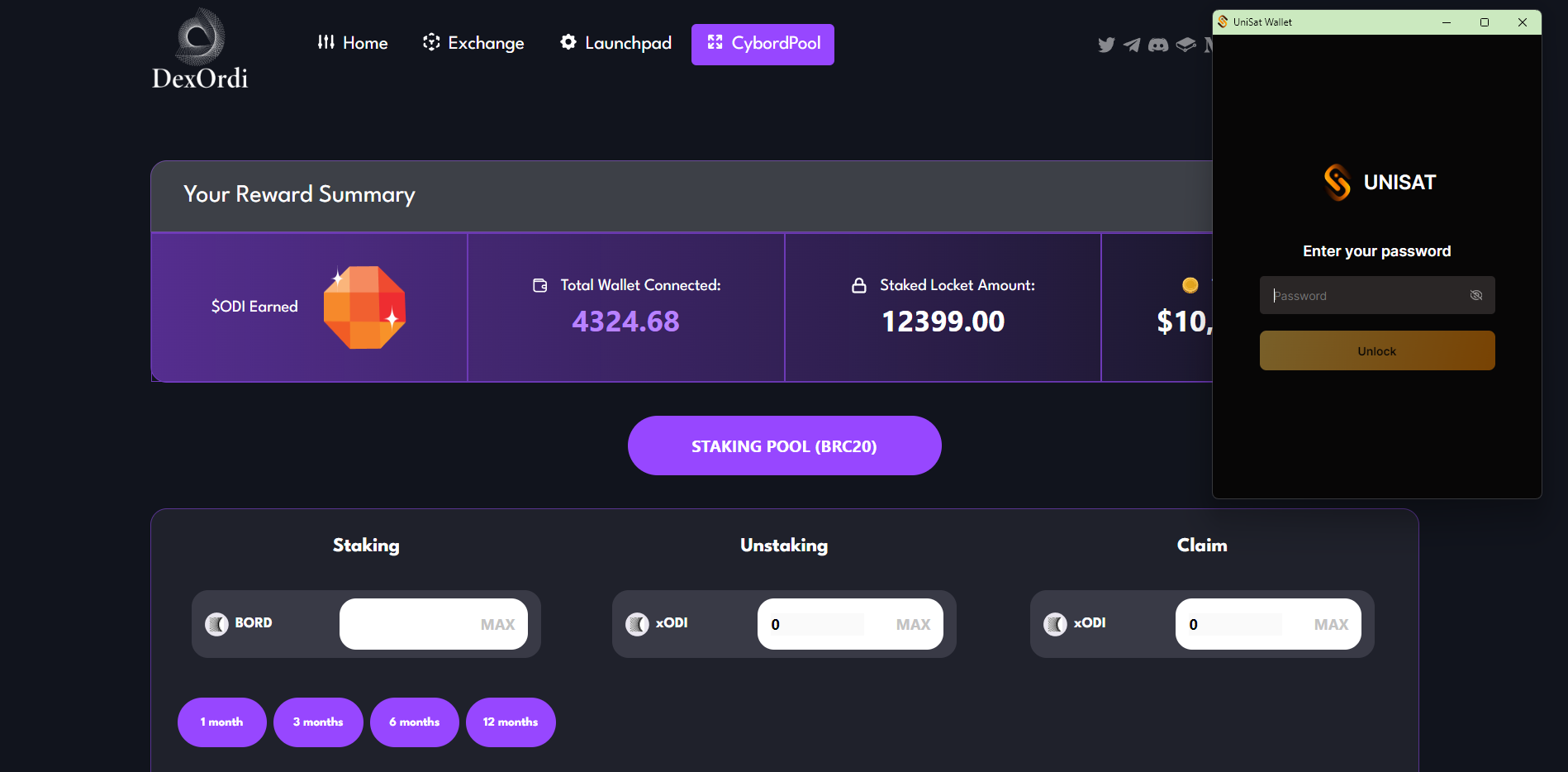
Task: Open the Telegram social icon
Action: pyautogui.click(x=1132, y=45)
